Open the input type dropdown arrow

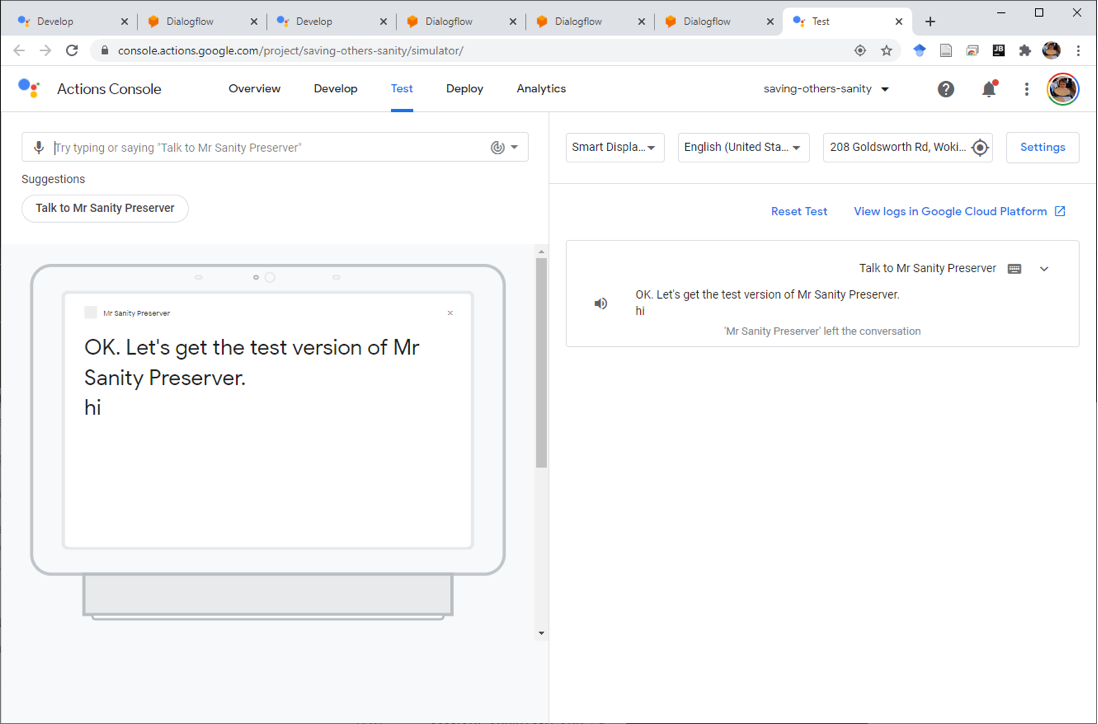point(515,147)
